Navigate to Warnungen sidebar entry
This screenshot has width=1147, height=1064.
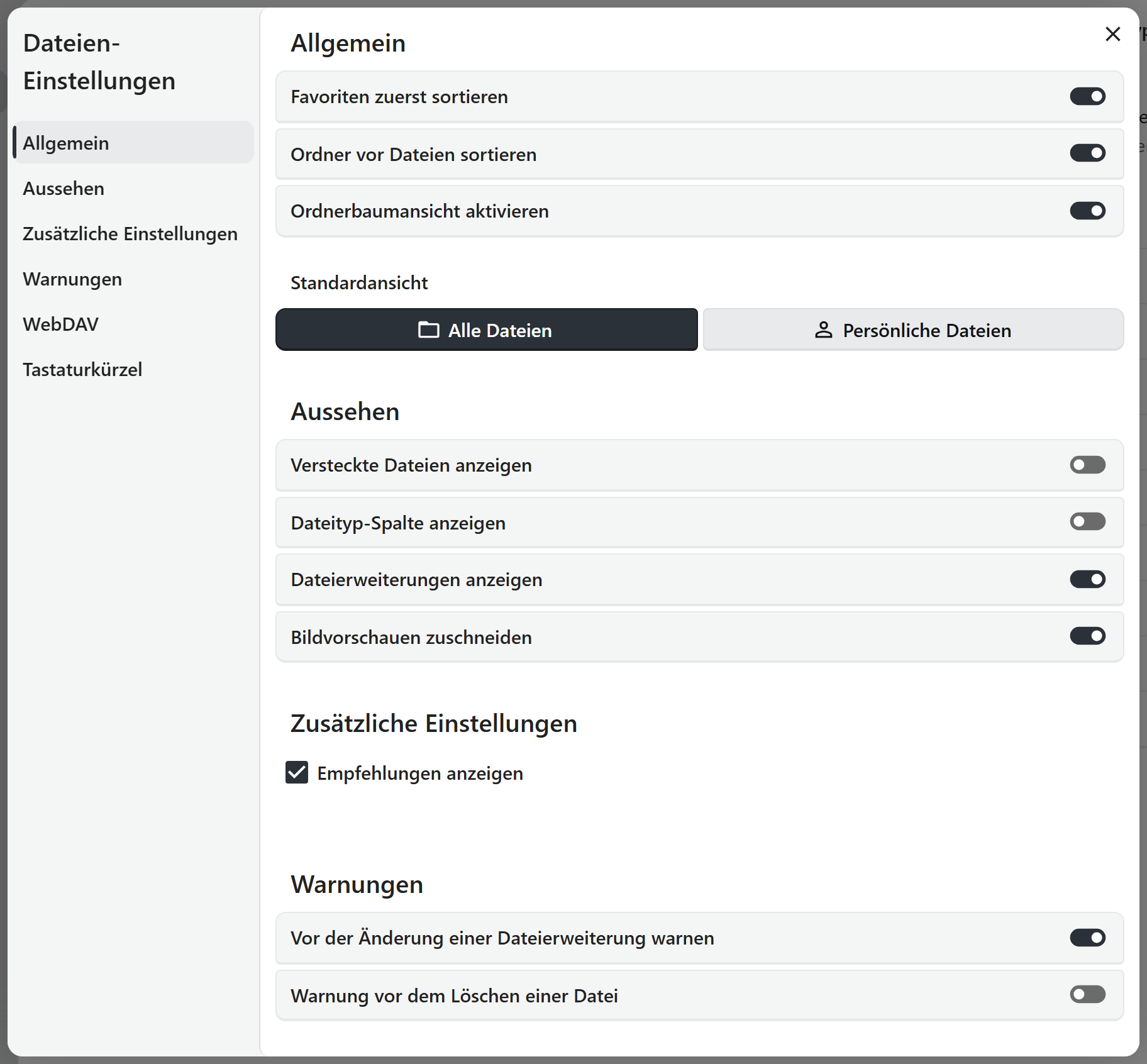pos(133,279)
